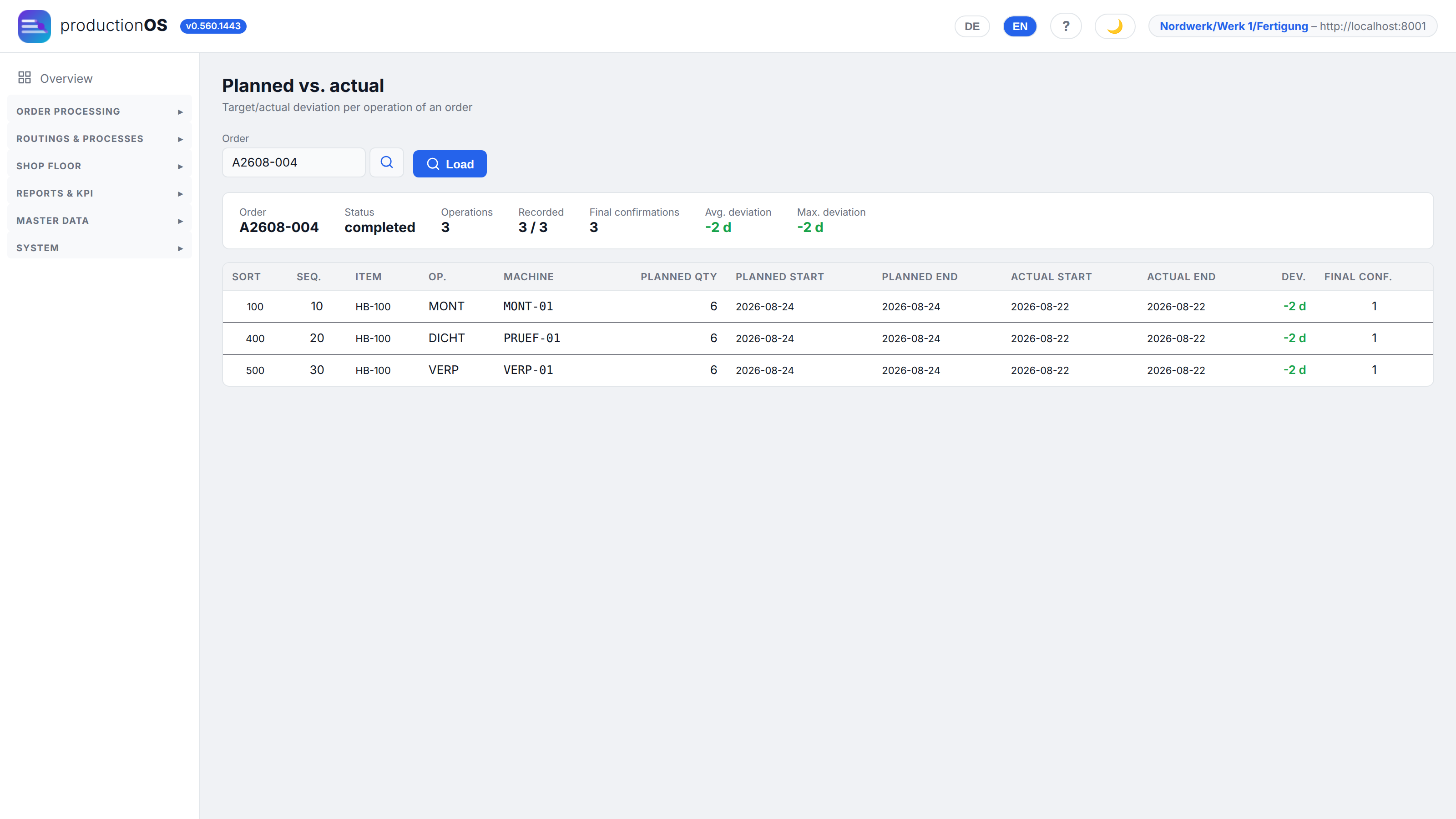Click the PLANNED START column header
This screenshot has width=1456, height=819.
(x=779, y=277)
